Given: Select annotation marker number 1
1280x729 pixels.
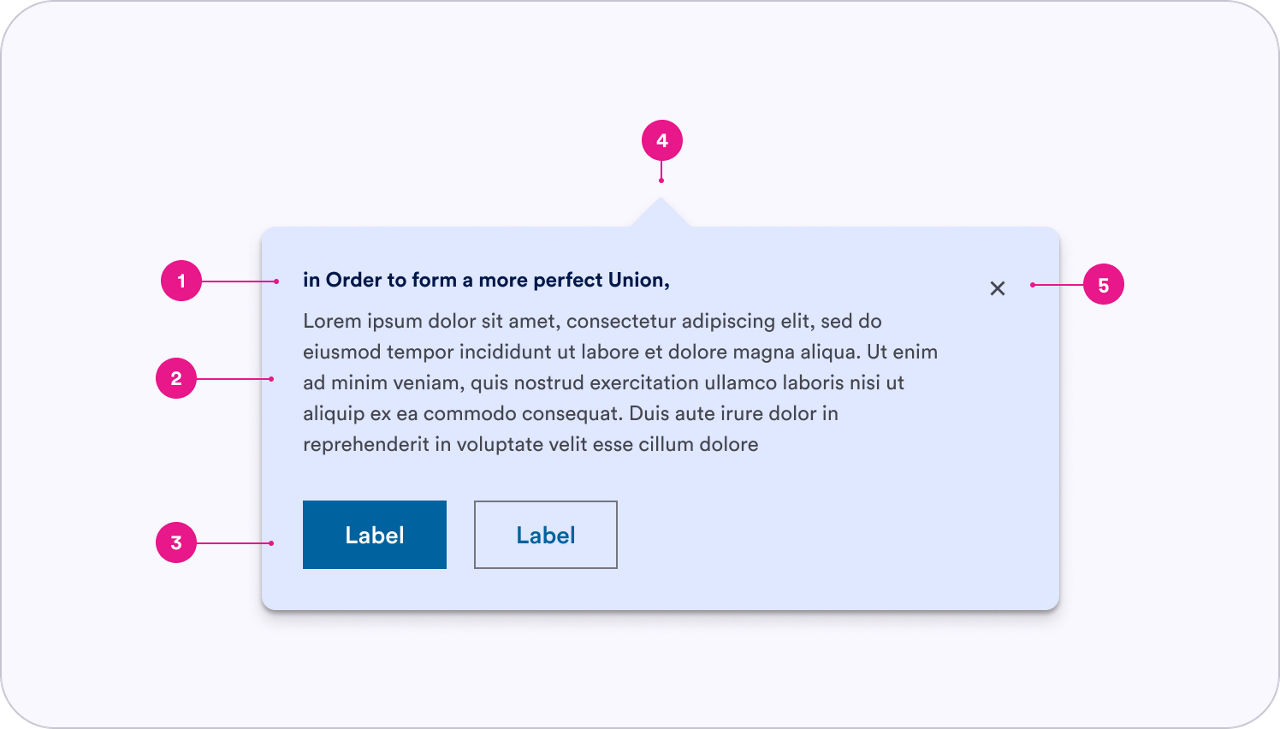Looking at the screenshot, I should (181, 282).
